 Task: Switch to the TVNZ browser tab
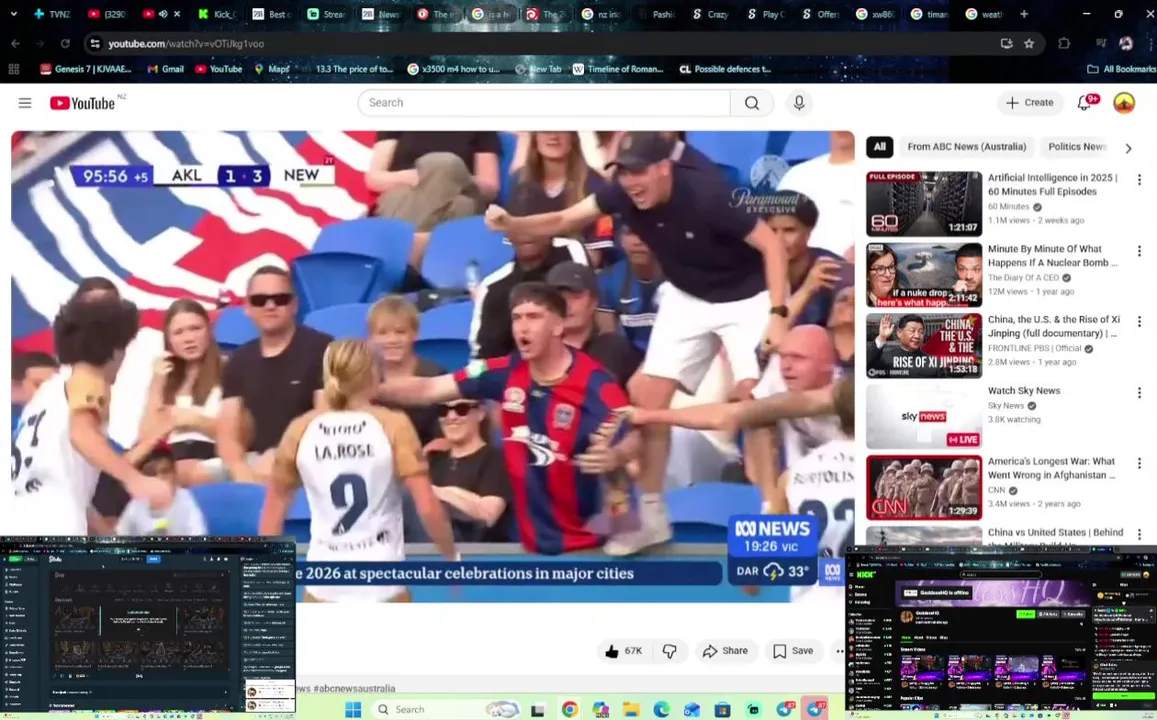(52, 14)
